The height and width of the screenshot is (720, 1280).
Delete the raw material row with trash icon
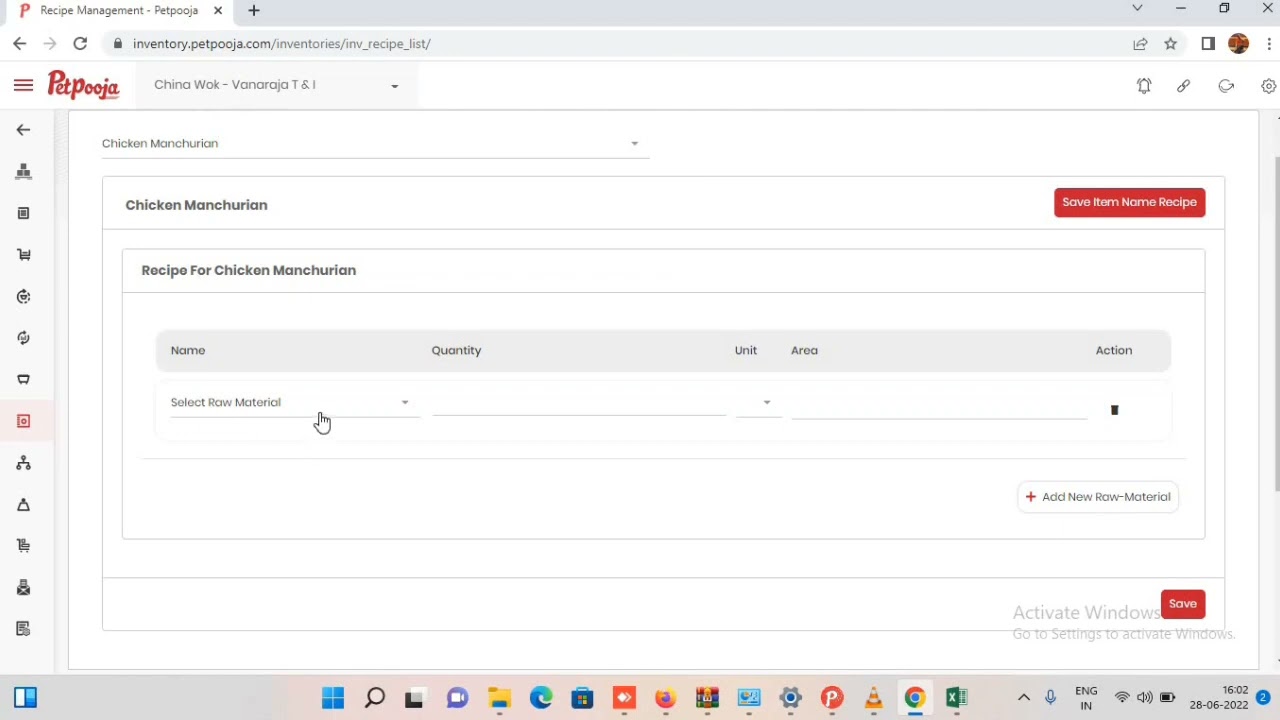click(1114, 410)
